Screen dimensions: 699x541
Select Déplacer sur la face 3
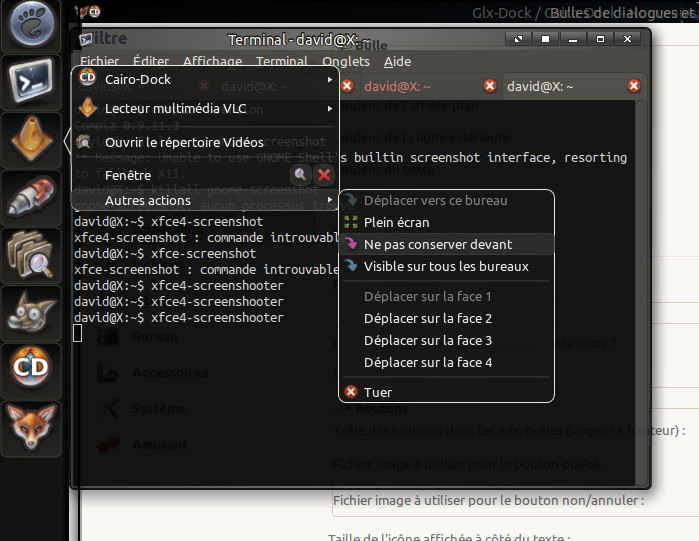(446, 340)
